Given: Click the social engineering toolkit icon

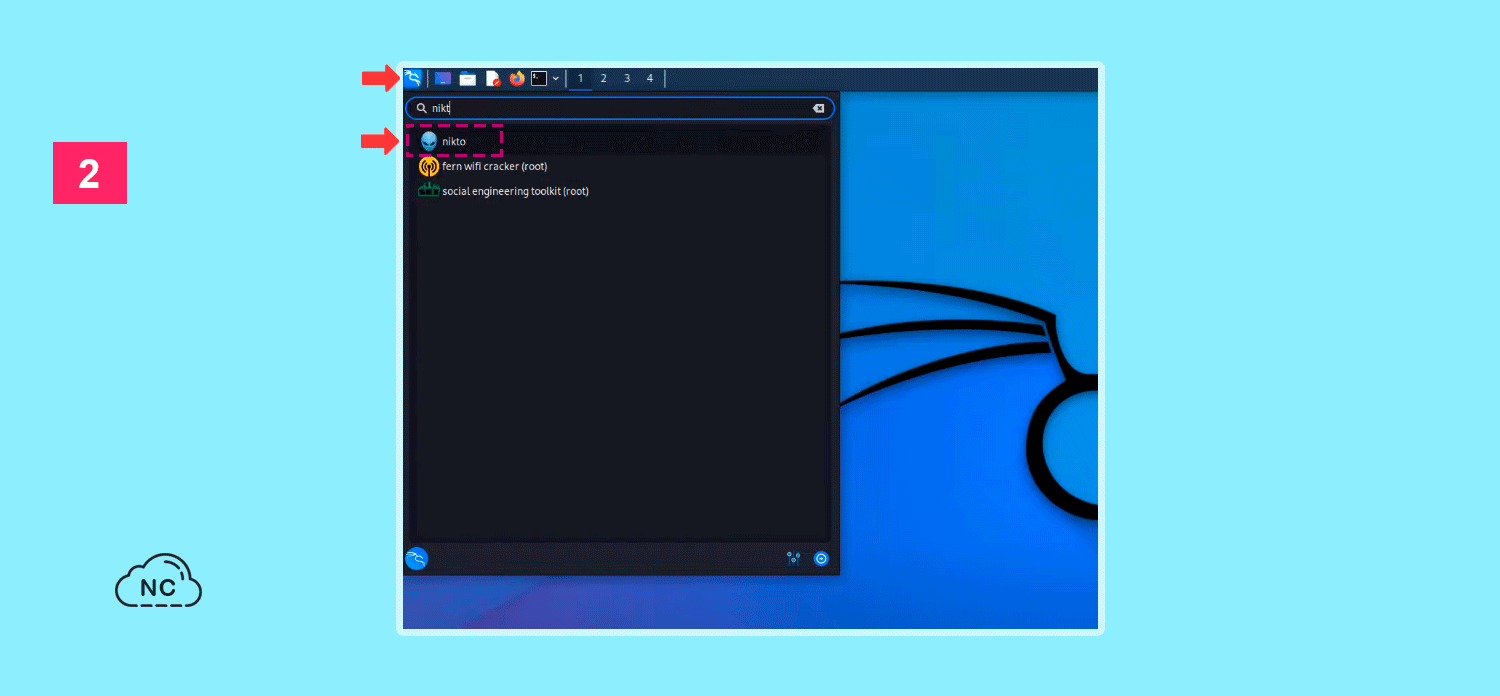Looking at the screenshot, I should click(429, 190).
